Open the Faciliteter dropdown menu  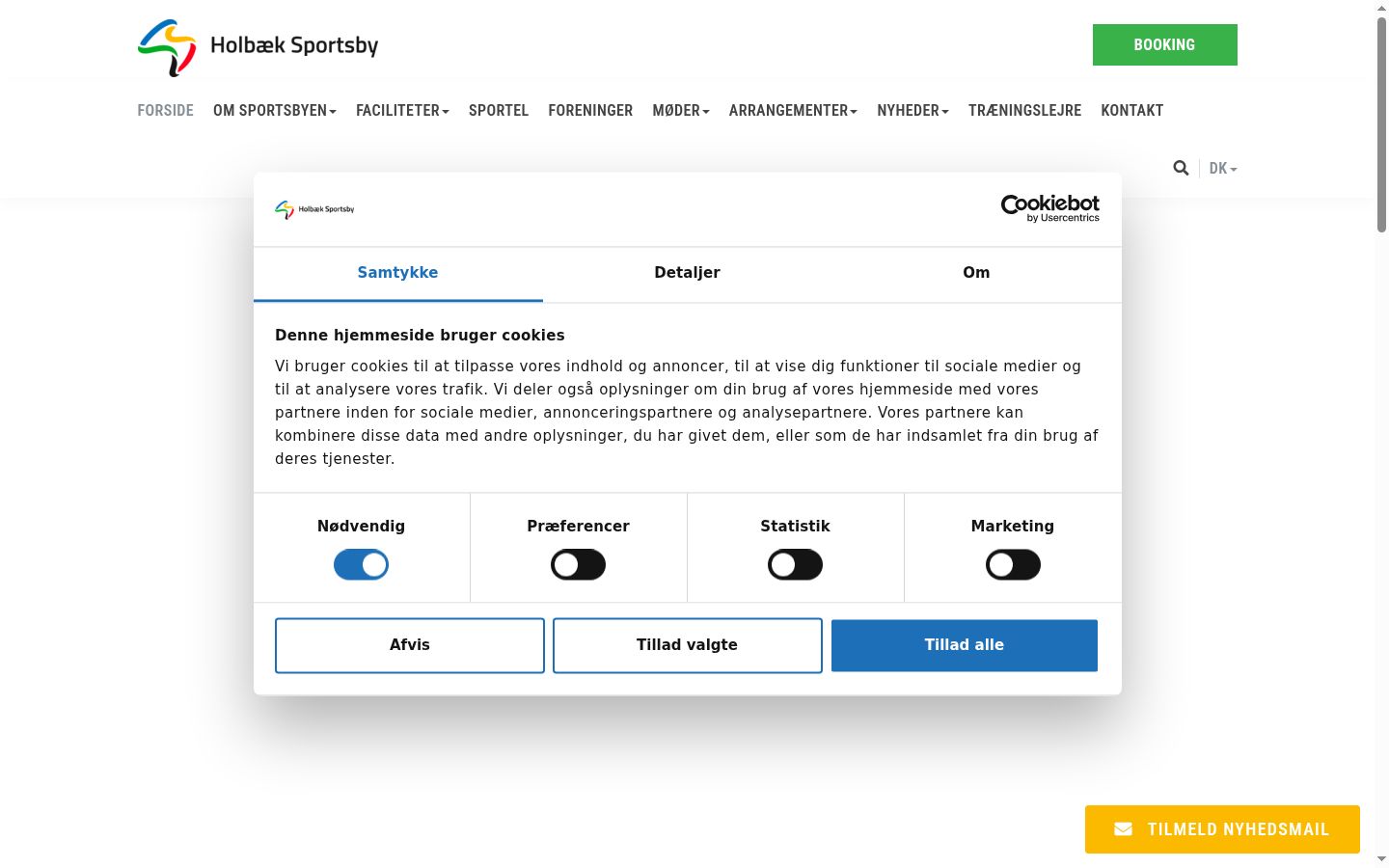click(402, 111)
